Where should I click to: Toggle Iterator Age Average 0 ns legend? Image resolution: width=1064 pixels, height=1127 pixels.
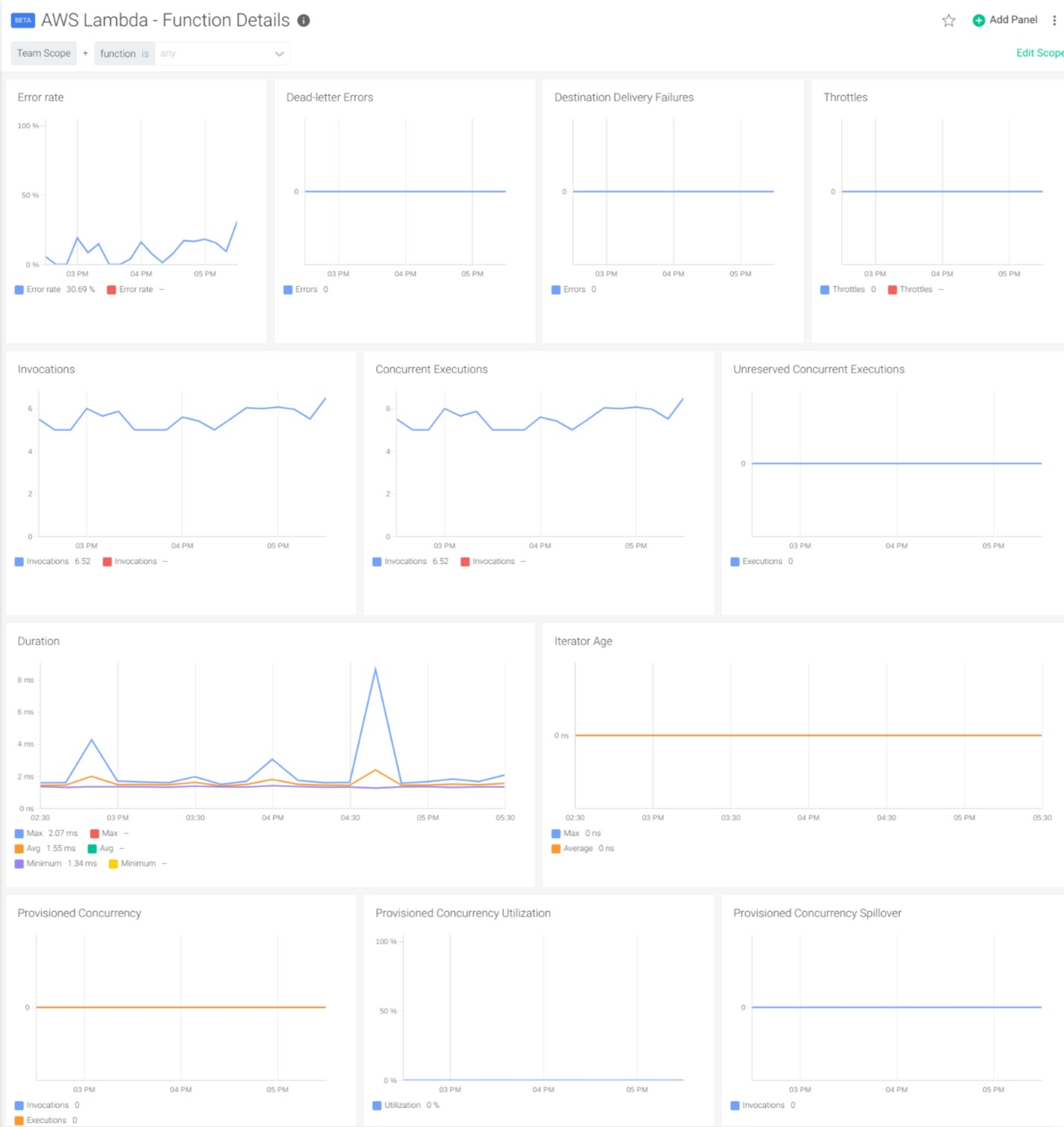point(583,848)
